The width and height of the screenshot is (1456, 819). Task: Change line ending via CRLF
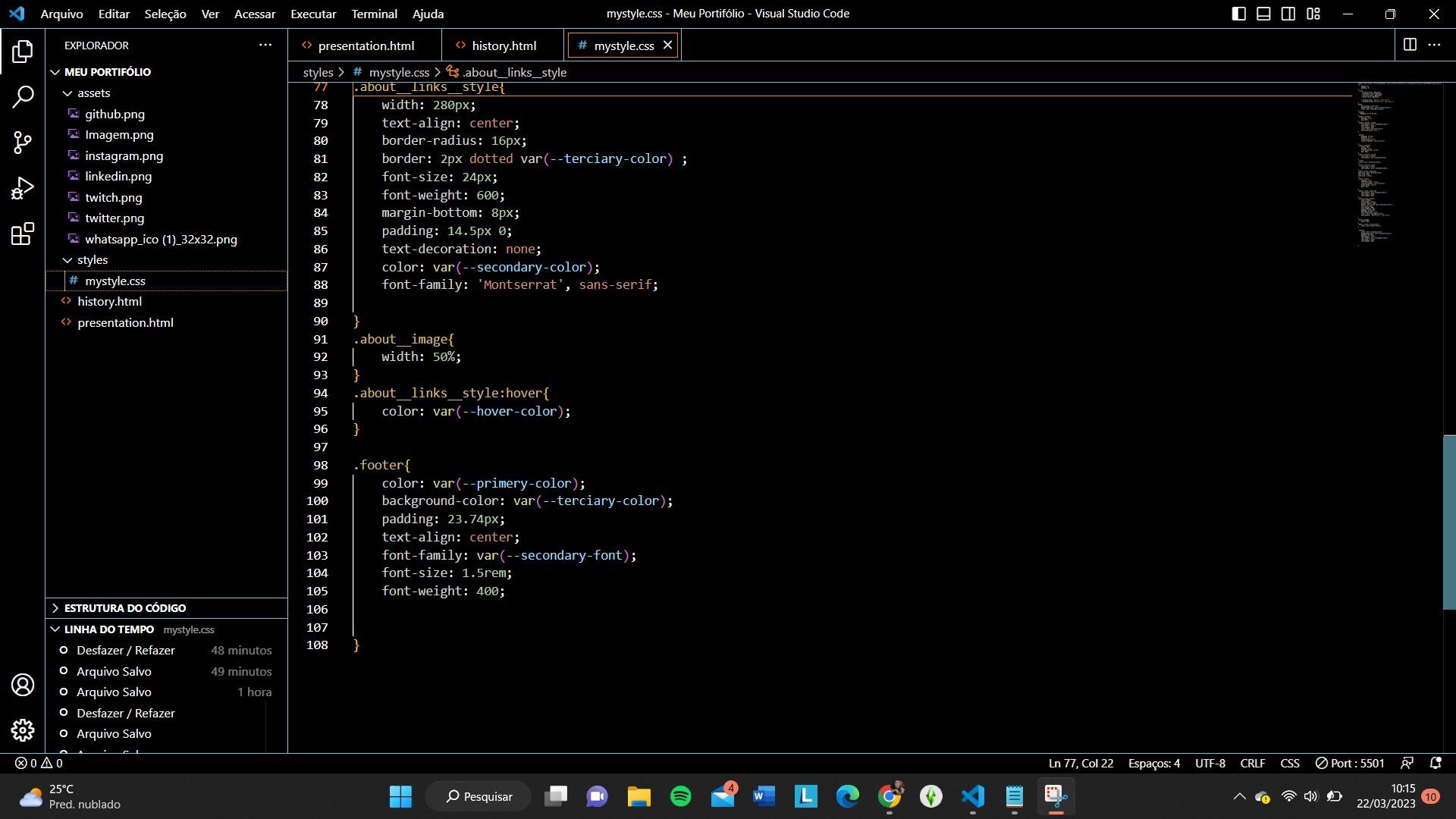[x=1252, y=763]
